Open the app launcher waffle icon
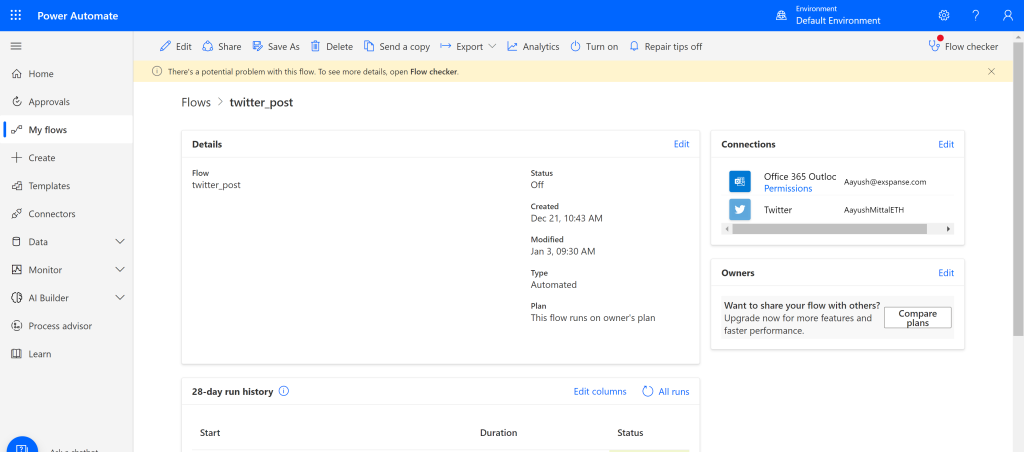The height and width of the screenshot is (452, 1024). click(x=16, y=16)
